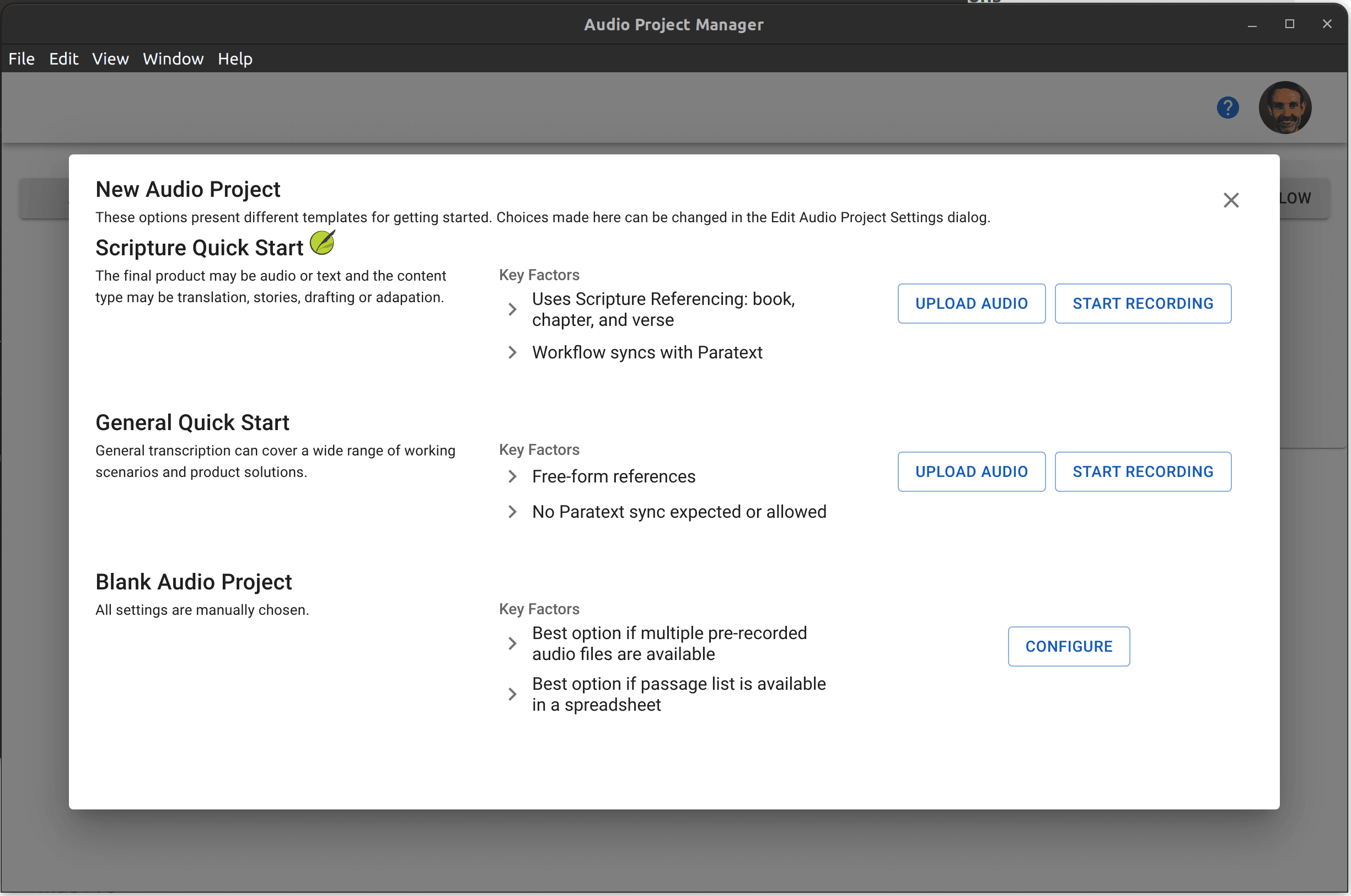Expand the Uses Scripture Referencing chevron
The height and width of the screenshot is (896, 1351).
[x=512, y=309]
